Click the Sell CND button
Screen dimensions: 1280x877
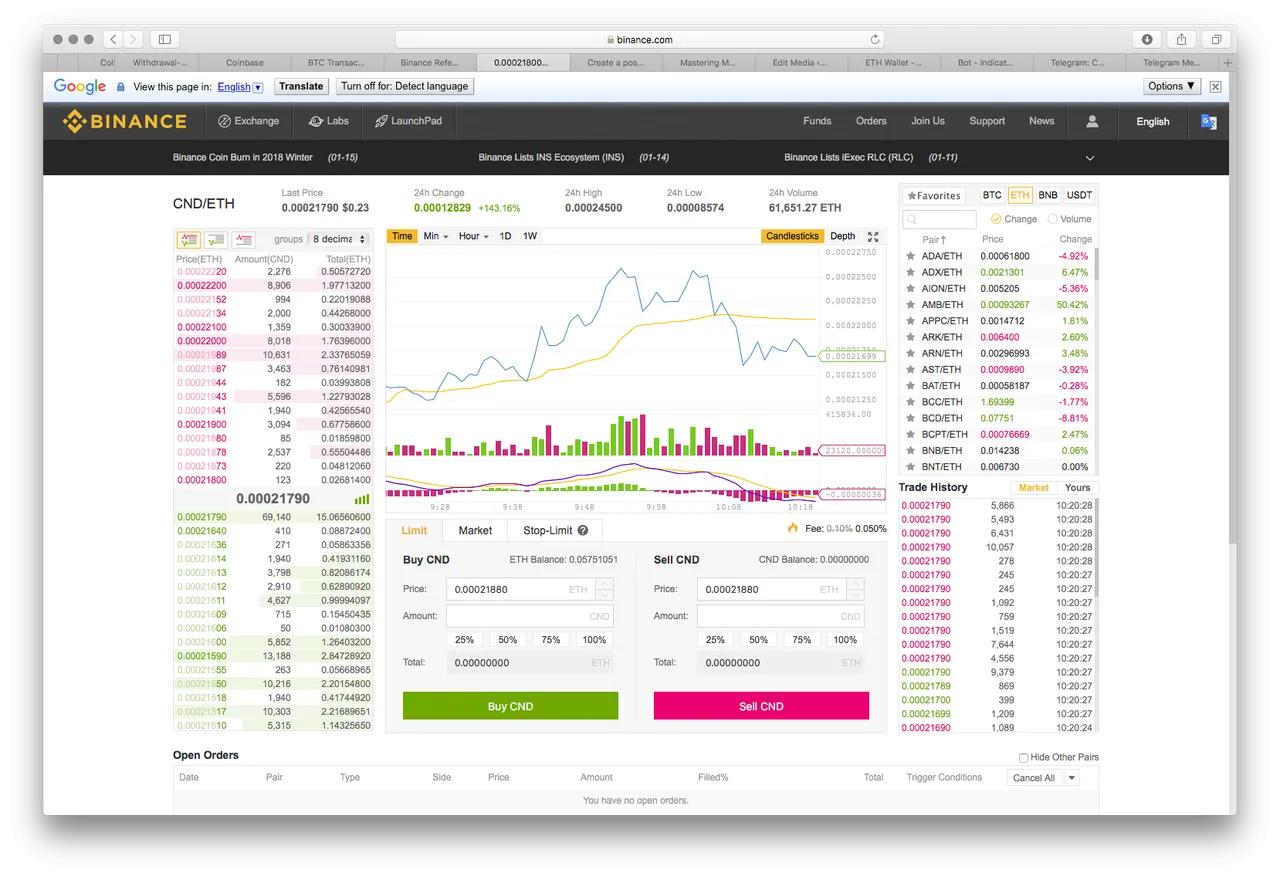761,706
